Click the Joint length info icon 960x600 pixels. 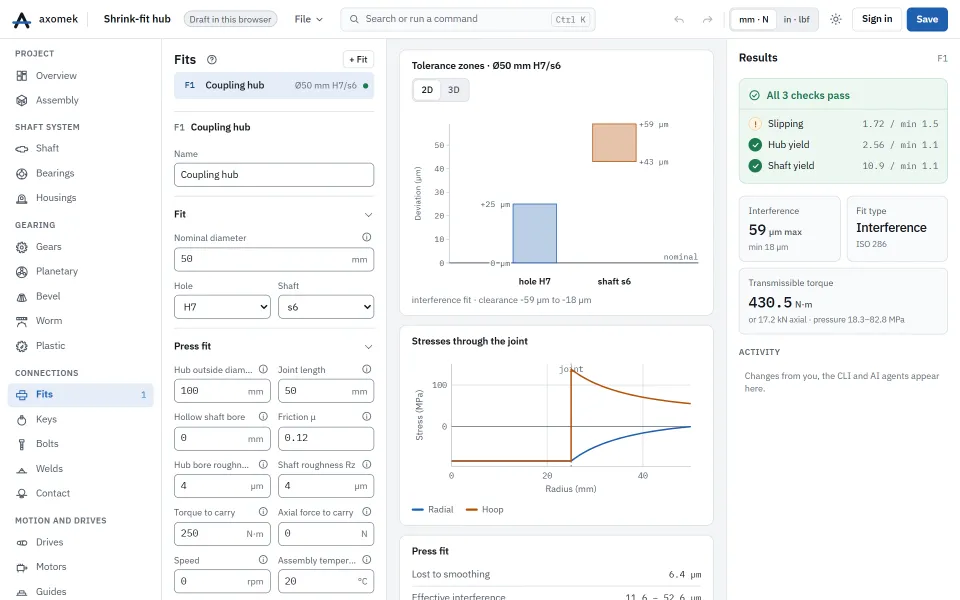[367, 369]
